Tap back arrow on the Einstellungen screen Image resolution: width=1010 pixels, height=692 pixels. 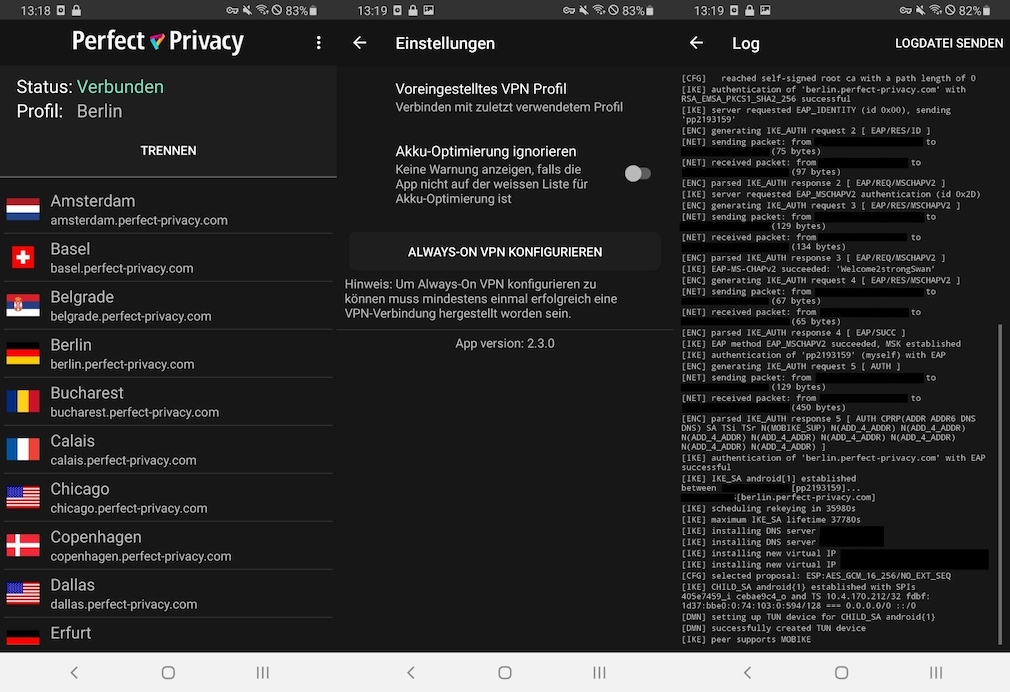pyautogui.click(x=360, y=43)
